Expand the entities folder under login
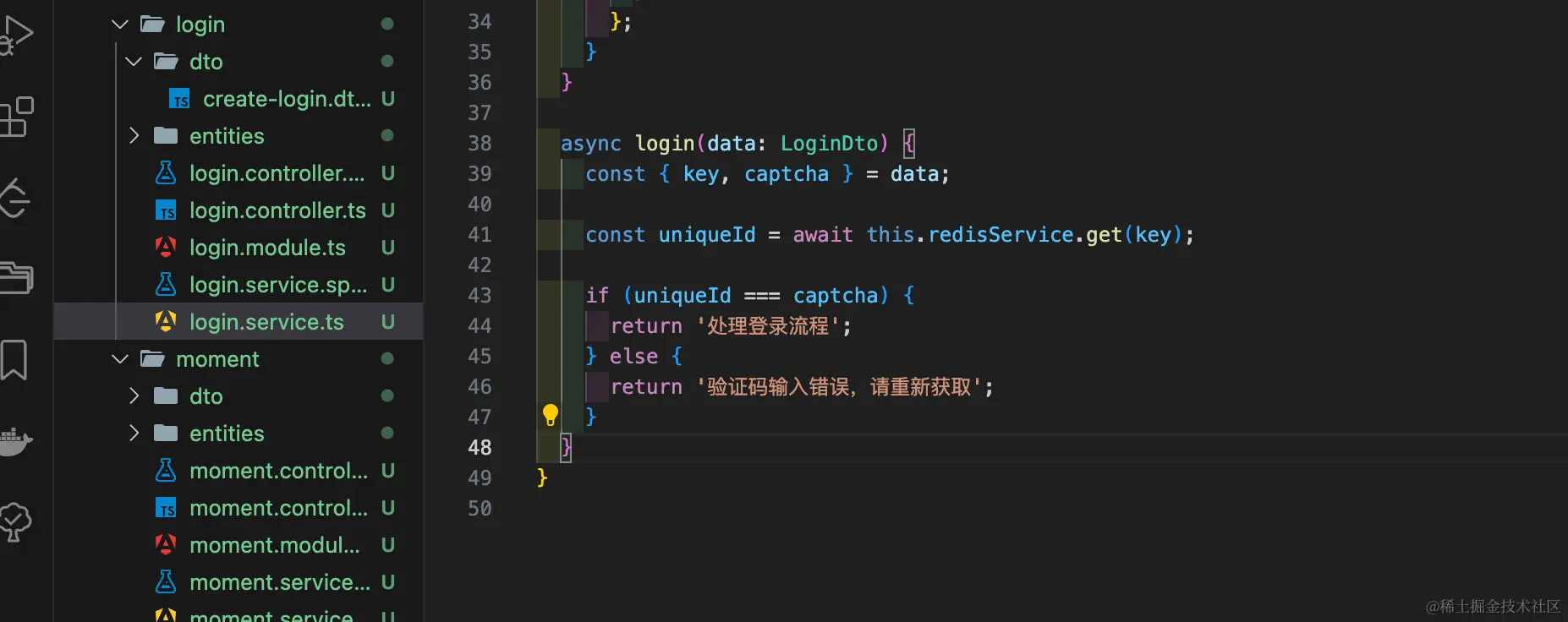This screenshot has height=622, width=1568. coord(134,136)
